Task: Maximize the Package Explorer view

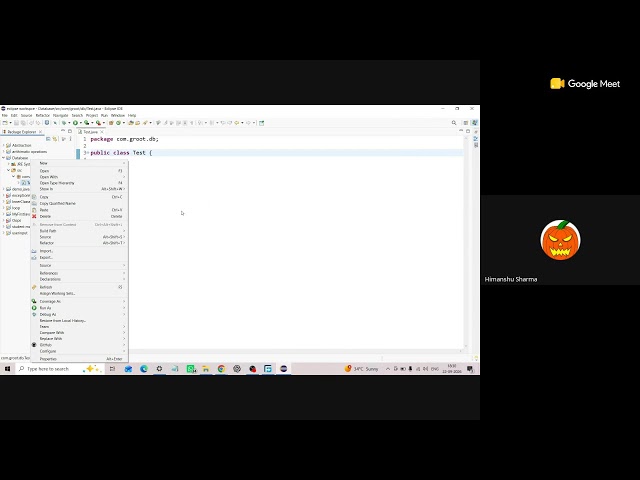Action: [x=70, y=131]
